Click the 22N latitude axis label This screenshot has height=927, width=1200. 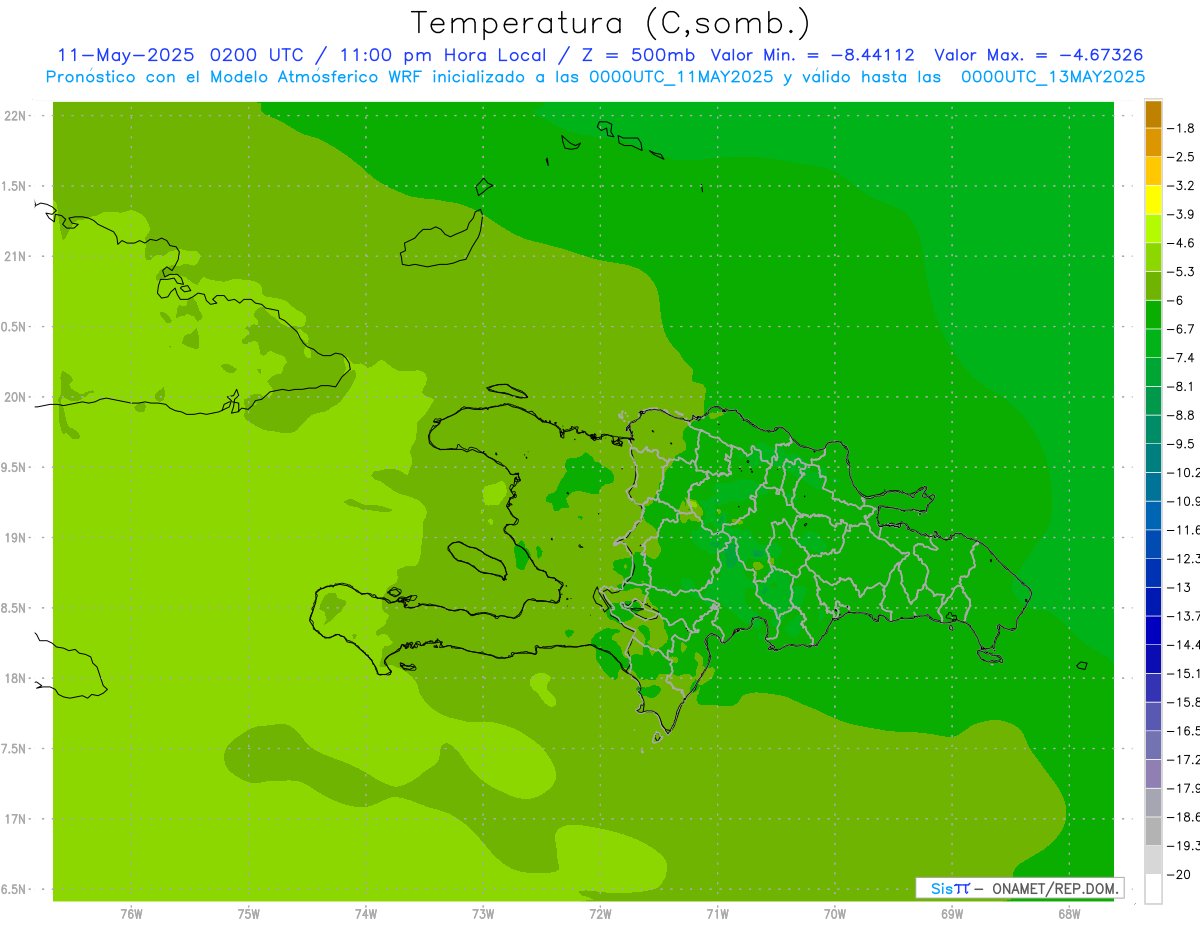click(15, 115)
